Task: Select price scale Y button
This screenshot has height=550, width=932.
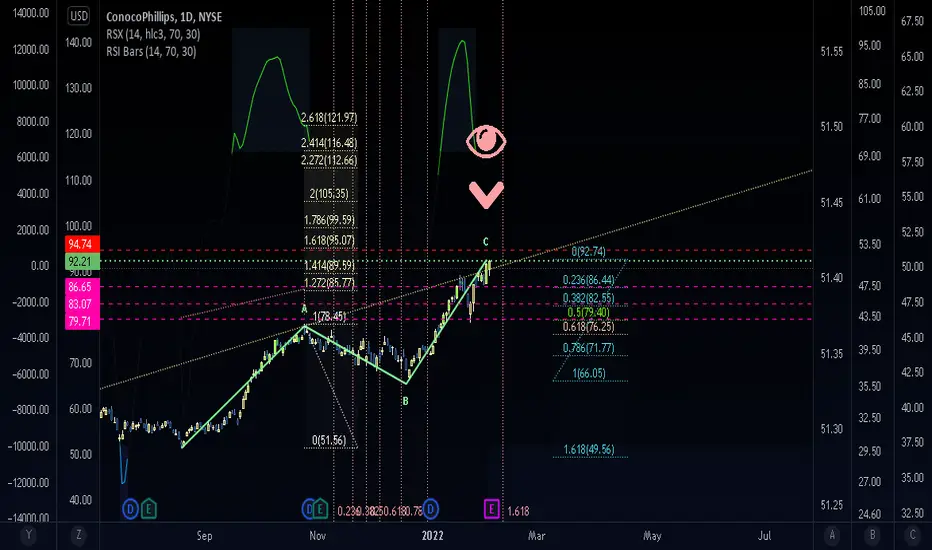Action: [x=28, y=535]
